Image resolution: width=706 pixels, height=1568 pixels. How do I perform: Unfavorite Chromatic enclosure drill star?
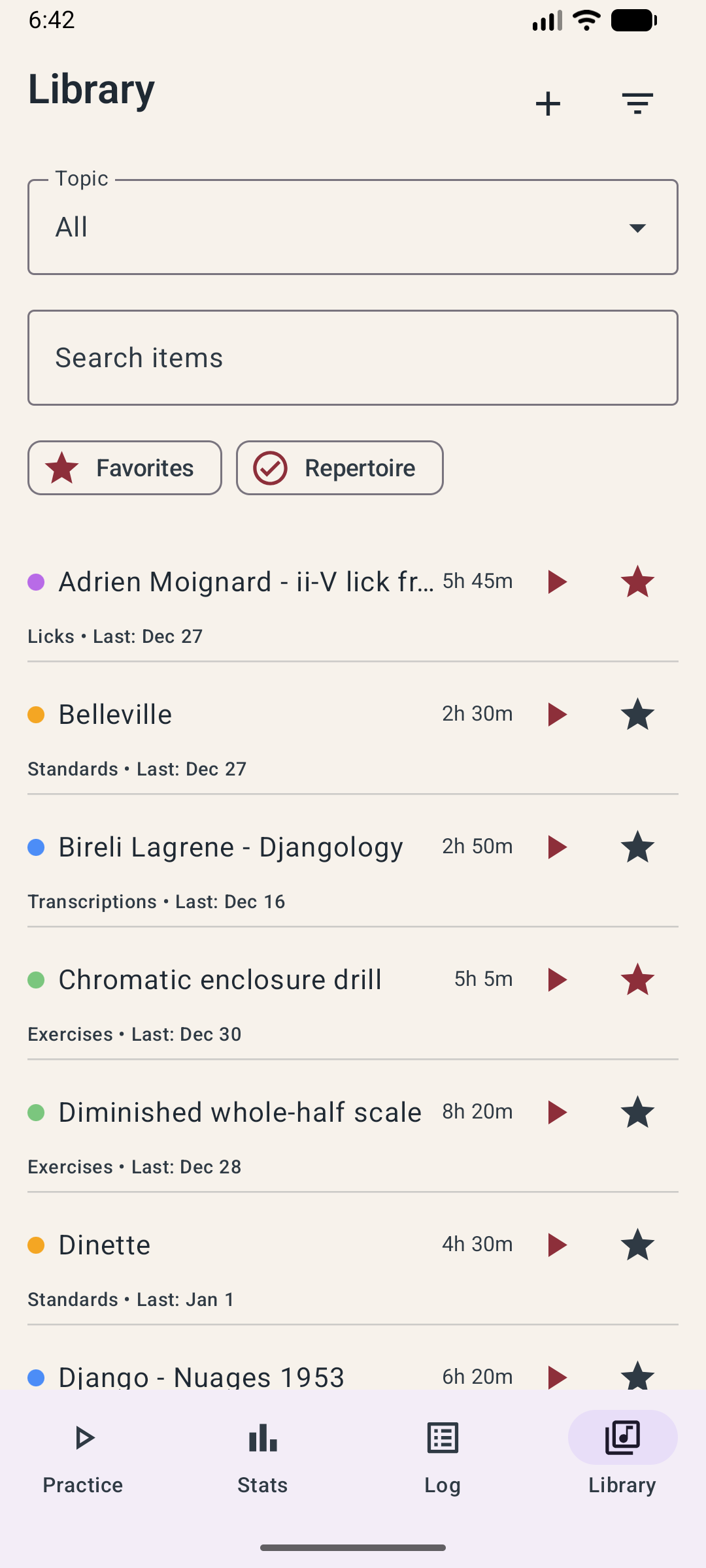[x=637, y=979]
